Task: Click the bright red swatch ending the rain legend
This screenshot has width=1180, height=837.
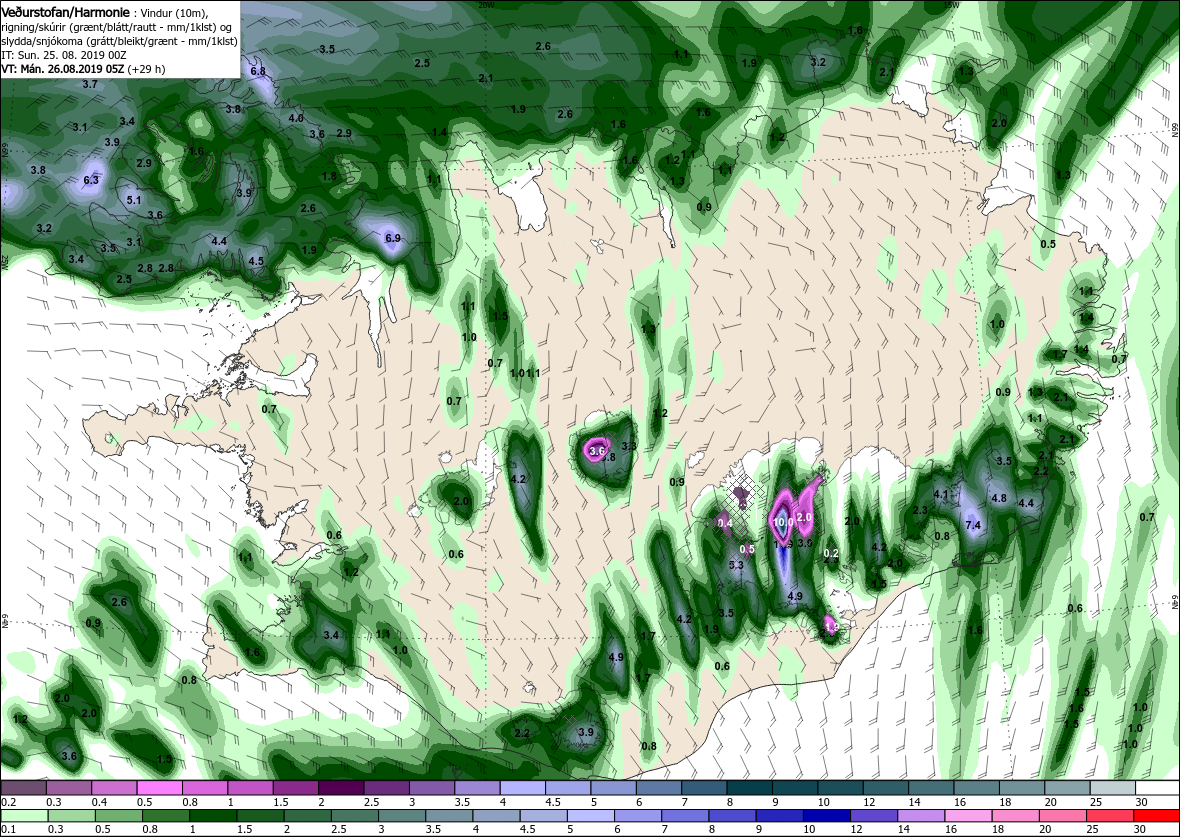Action: 1156,817
